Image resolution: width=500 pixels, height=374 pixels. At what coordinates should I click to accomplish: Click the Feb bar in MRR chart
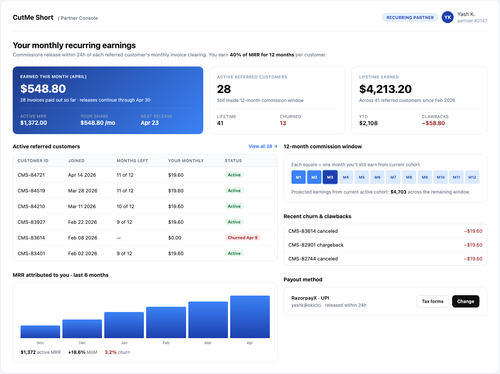click(x=166, y=322)
